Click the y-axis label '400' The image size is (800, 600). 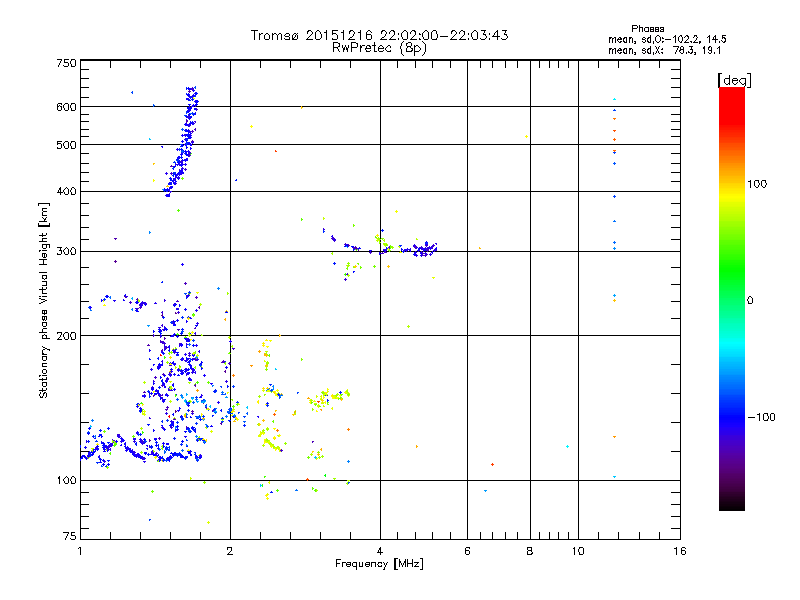point(66,192)
